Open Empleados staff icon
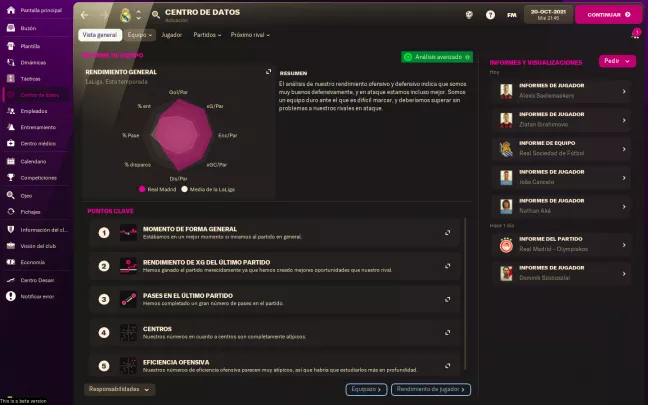This screenshot has height=405, width=648. click(11, 111)
